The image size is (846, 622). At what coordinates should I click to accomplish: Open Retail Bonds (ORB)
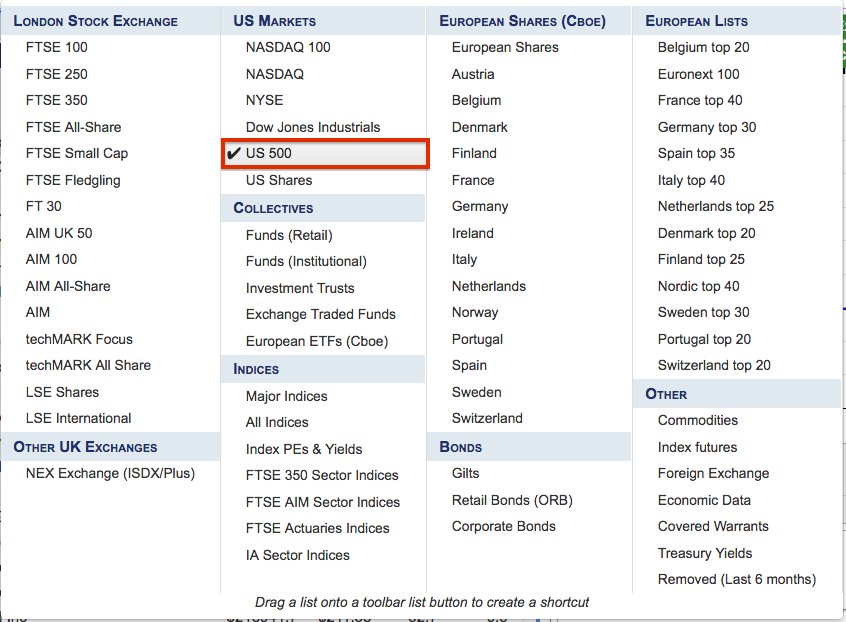click(x=513, y=501)
